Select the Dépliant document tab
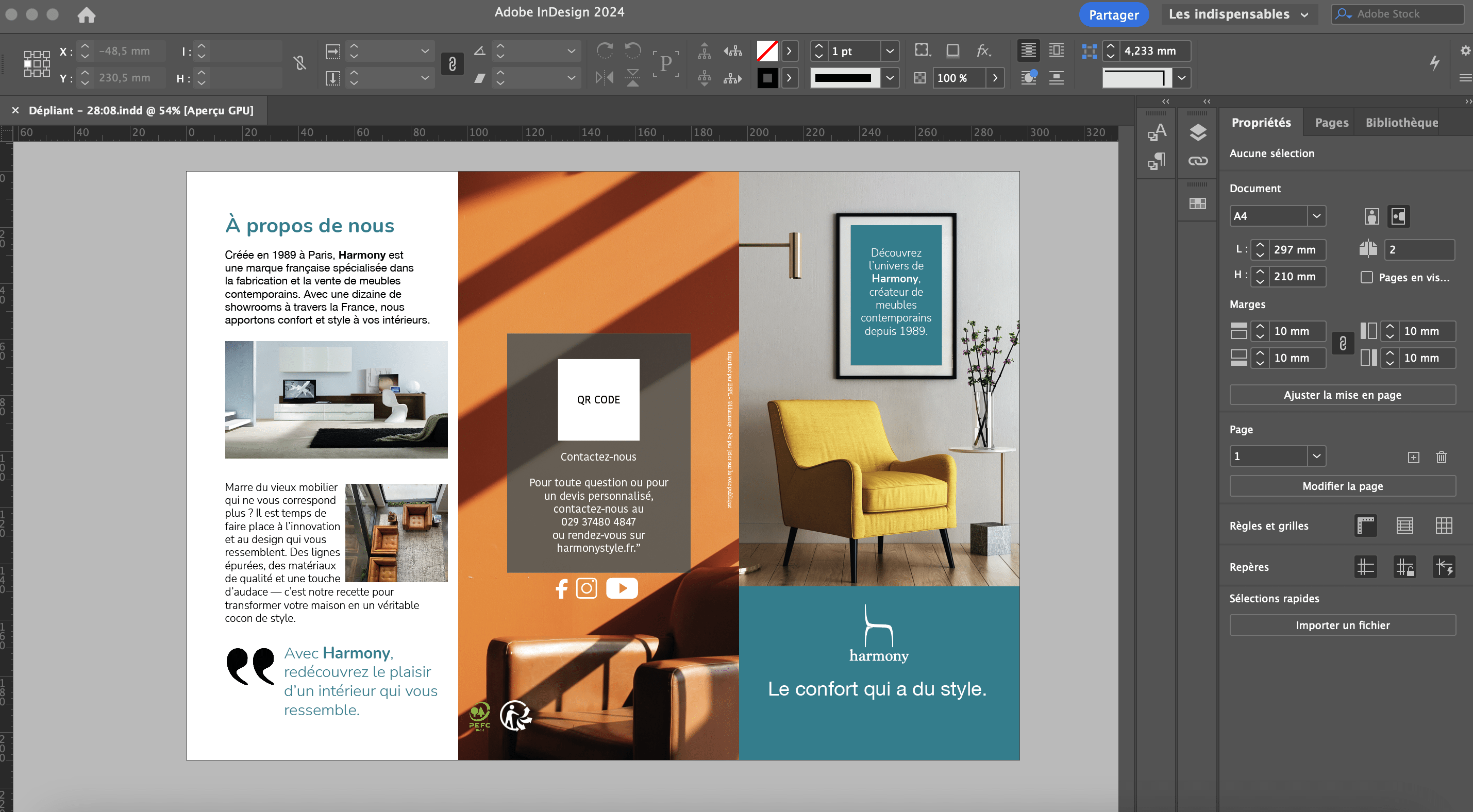This screenshot has height=812, width=1473. click(141, 110)
